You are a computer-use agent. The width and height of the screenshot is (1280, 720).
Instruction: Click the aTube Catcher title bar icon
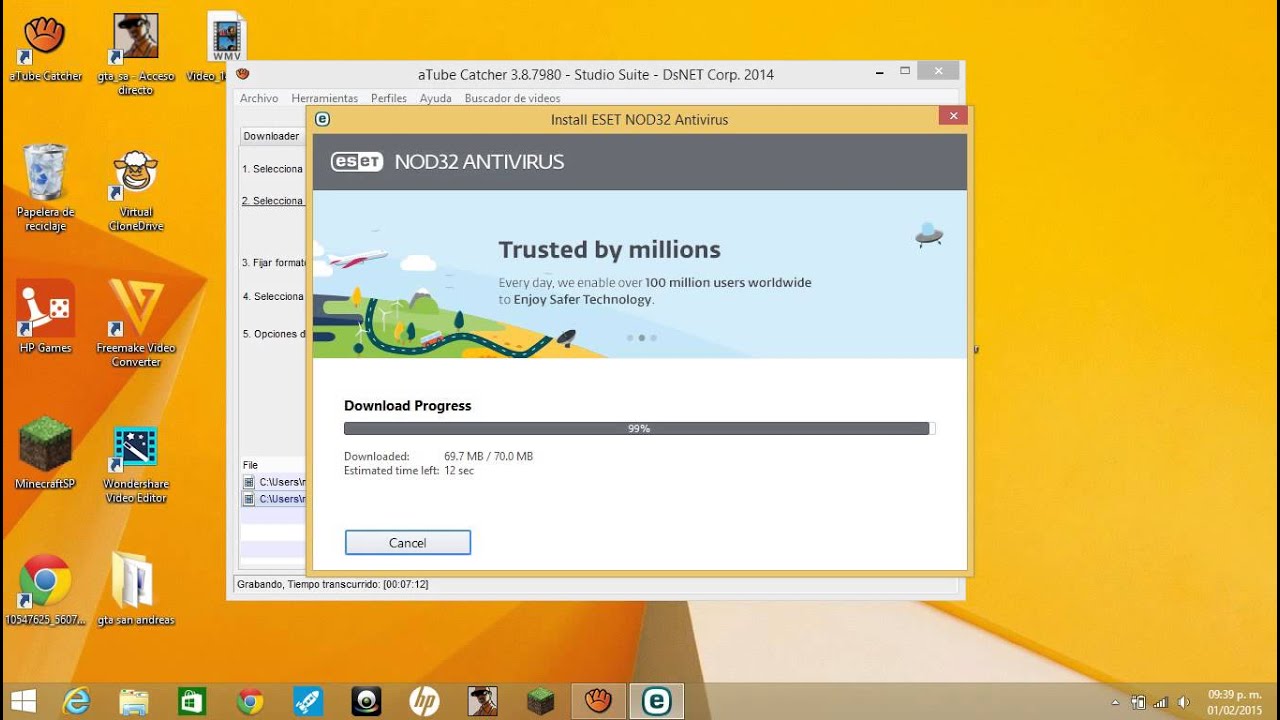242,73
